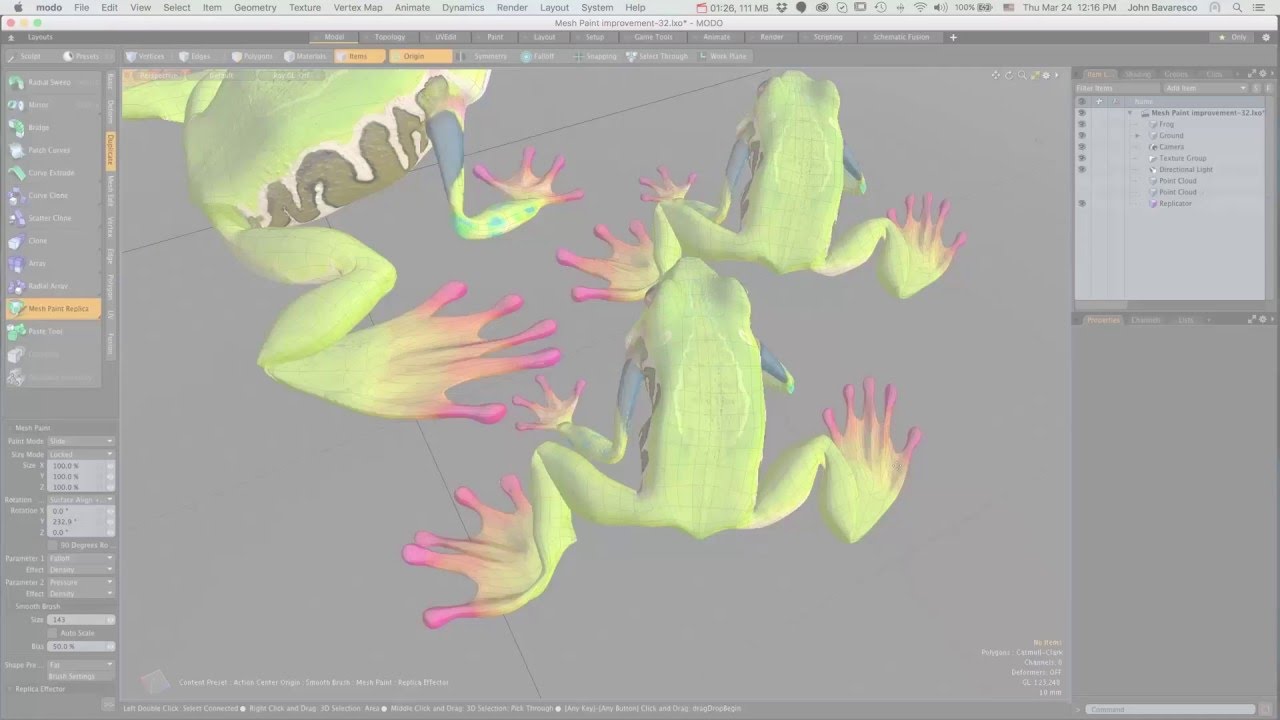
Task: Hide the Replicator item
Action: coord(1081,203)
